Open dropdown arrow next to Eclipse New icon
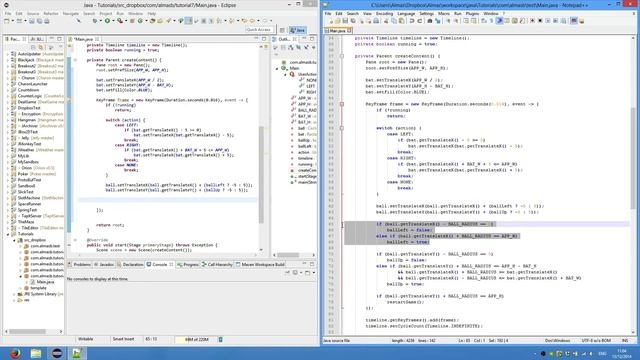 click(x=13, y=21)
